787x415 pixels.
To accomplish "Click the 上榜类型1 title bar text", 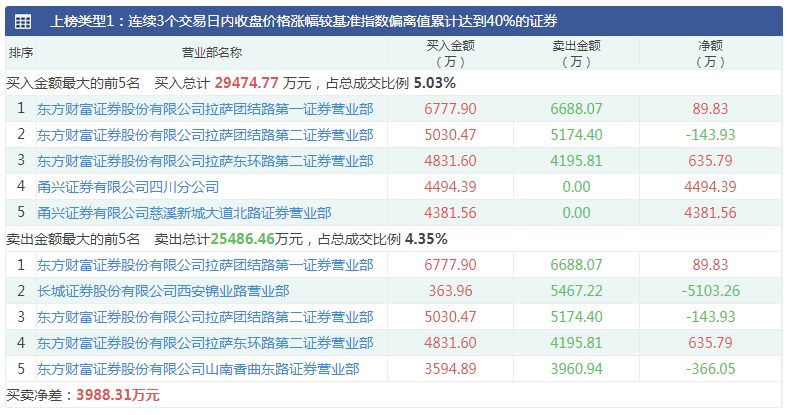I will pyautogui.click(x=304, y=21).
